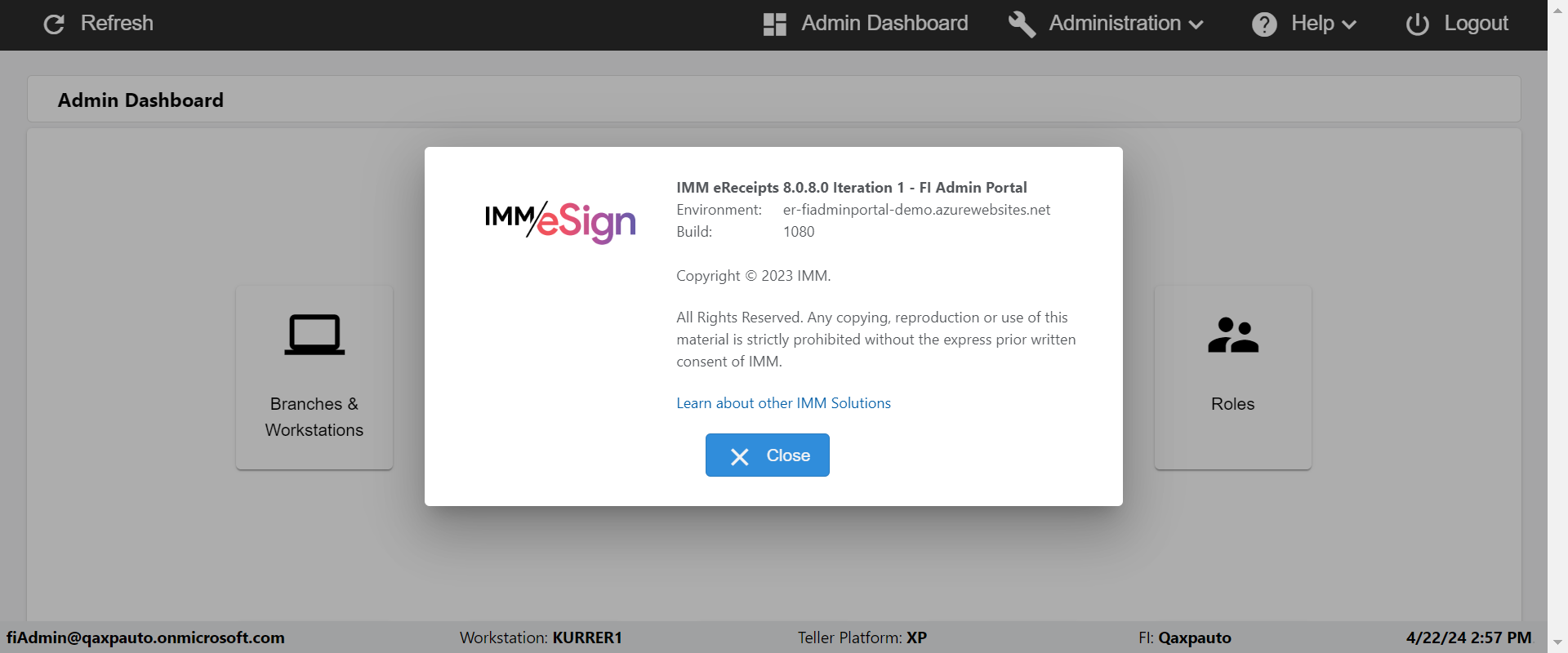1568x653 pixels.
Task: Click the Admin Dashboard grid icon
Action: [774, 24]
